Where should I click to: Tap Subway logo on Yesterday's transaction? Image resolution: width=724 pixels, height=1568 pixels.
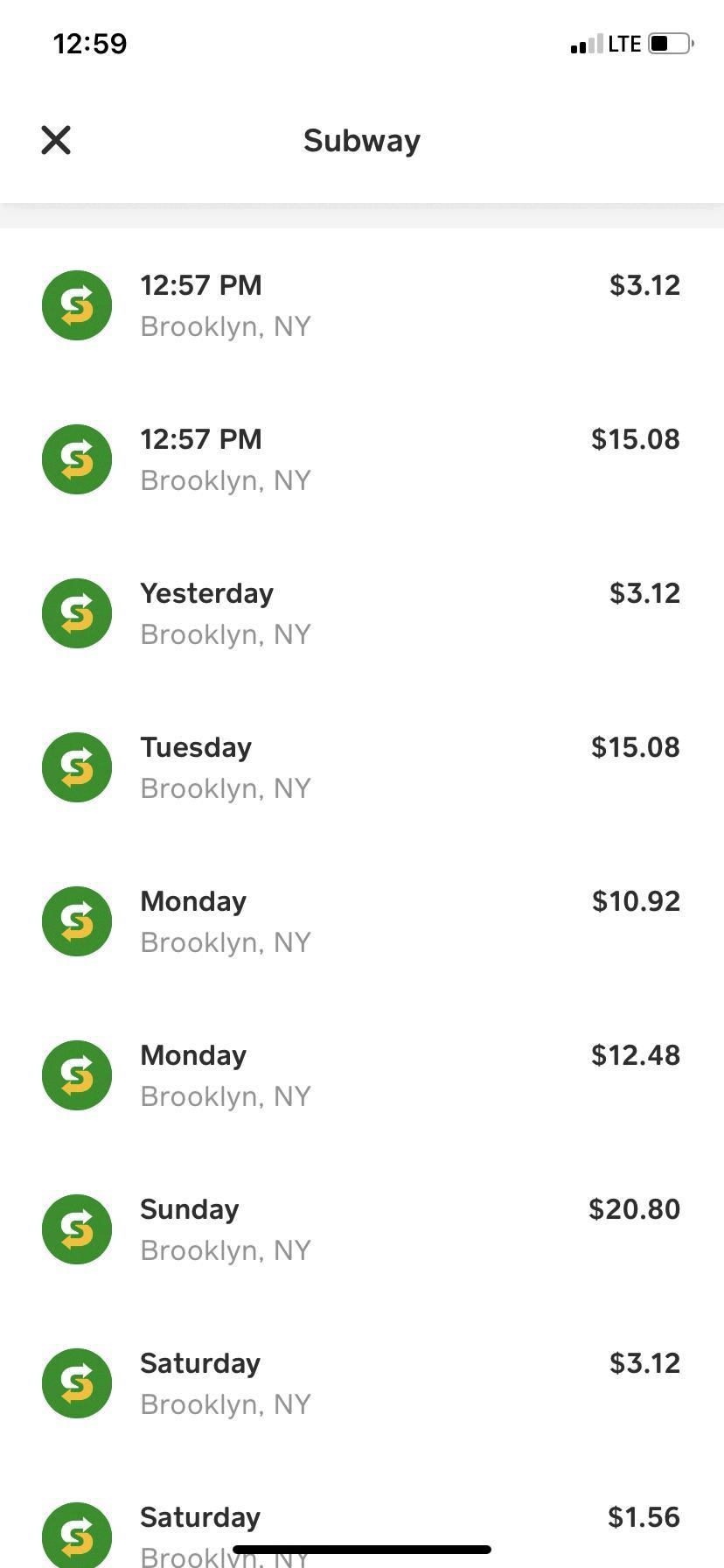point(77,613)
